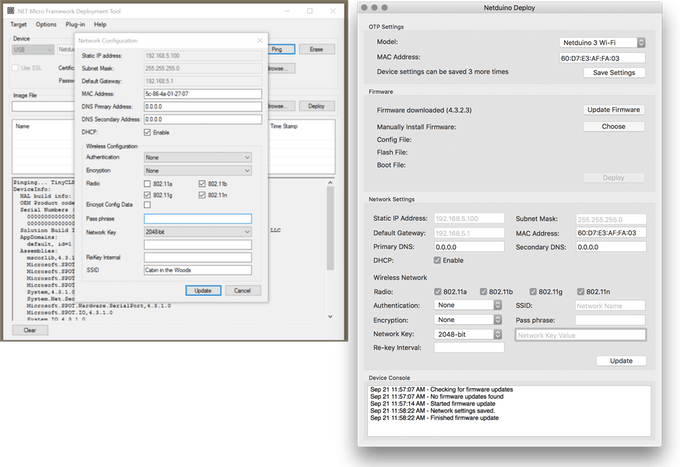
Task: Toggle 802.11a checkbox in Network Configuration dialog
Action: [148, 183]
